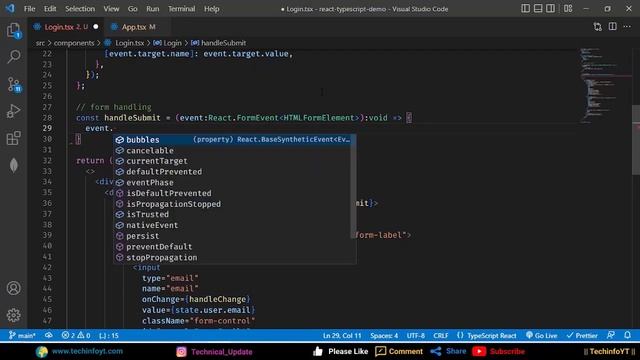Screen dimensions: 640x360
Task: Toggle the secondary side bar layout icon
Action: coord(550,9)
